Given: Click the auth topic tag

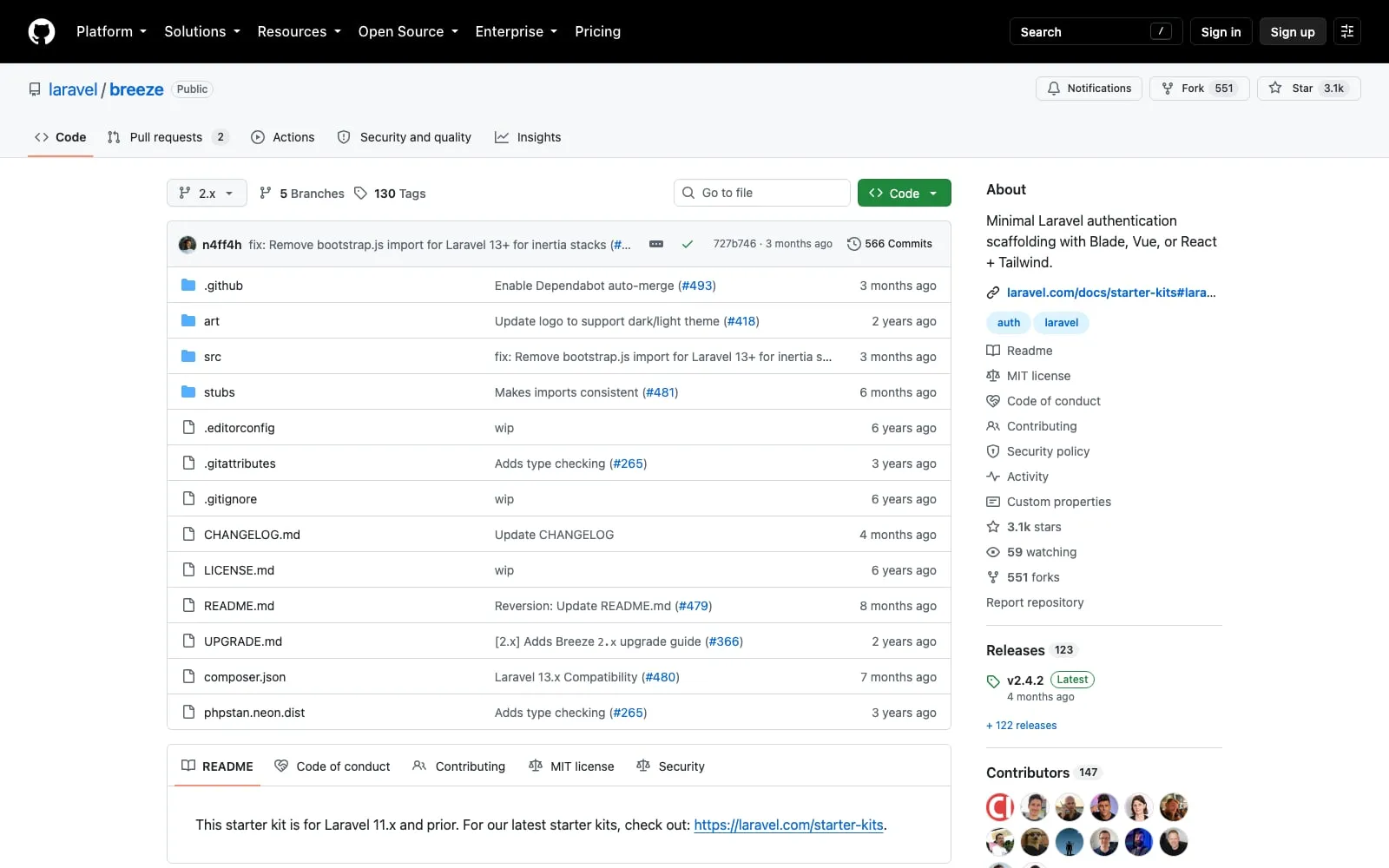Looking at the screenshot, I should pyautogui.click(x=1009, y=322).
